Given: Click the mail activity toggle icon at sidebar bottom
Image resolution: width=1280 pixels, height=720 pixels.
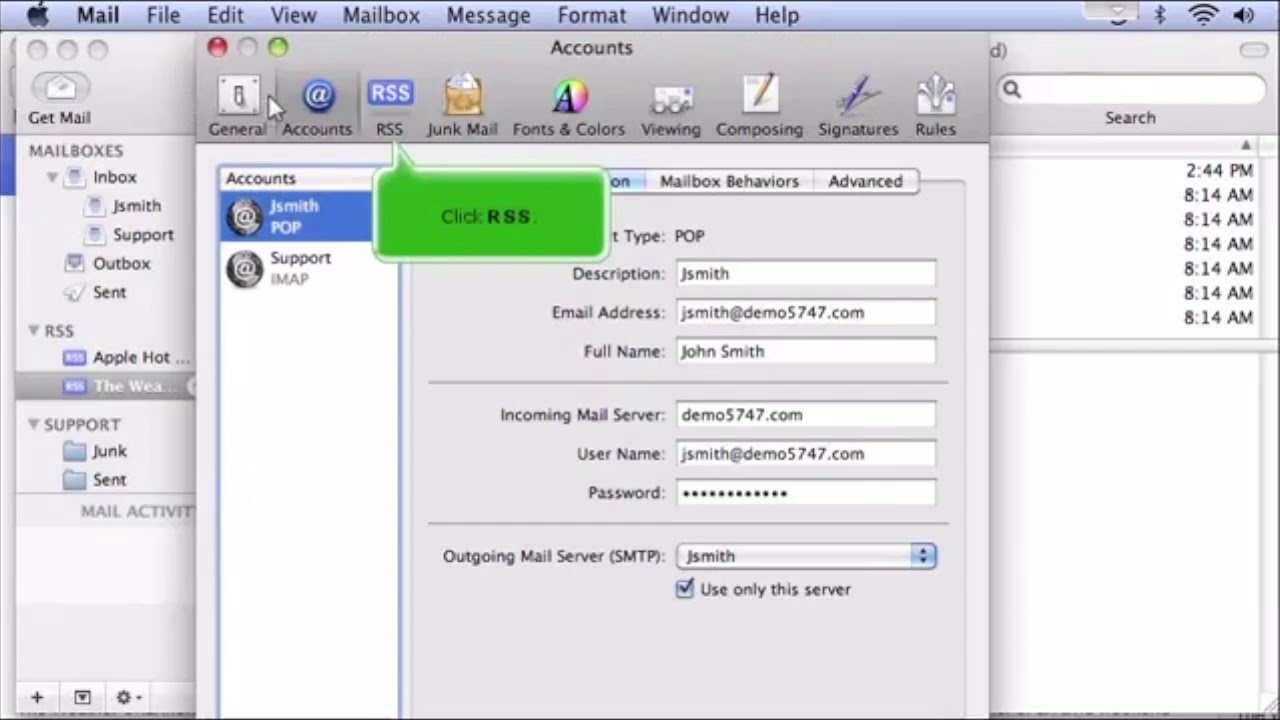Looking at the screenshot, I should point(82,697).
